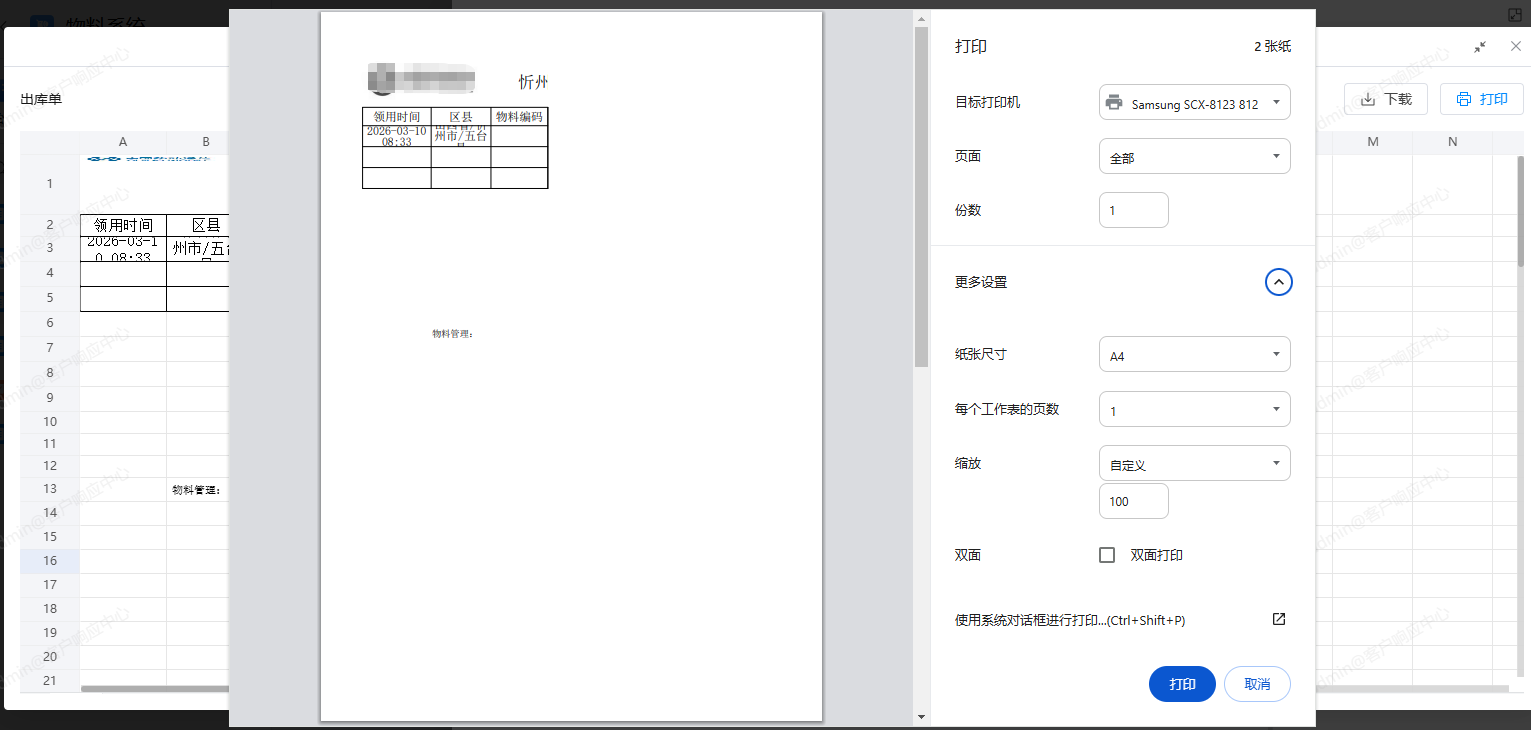Click the scale percentage field showing 100
This screenshot has width=1531, height=730.
pos(1133,501)
